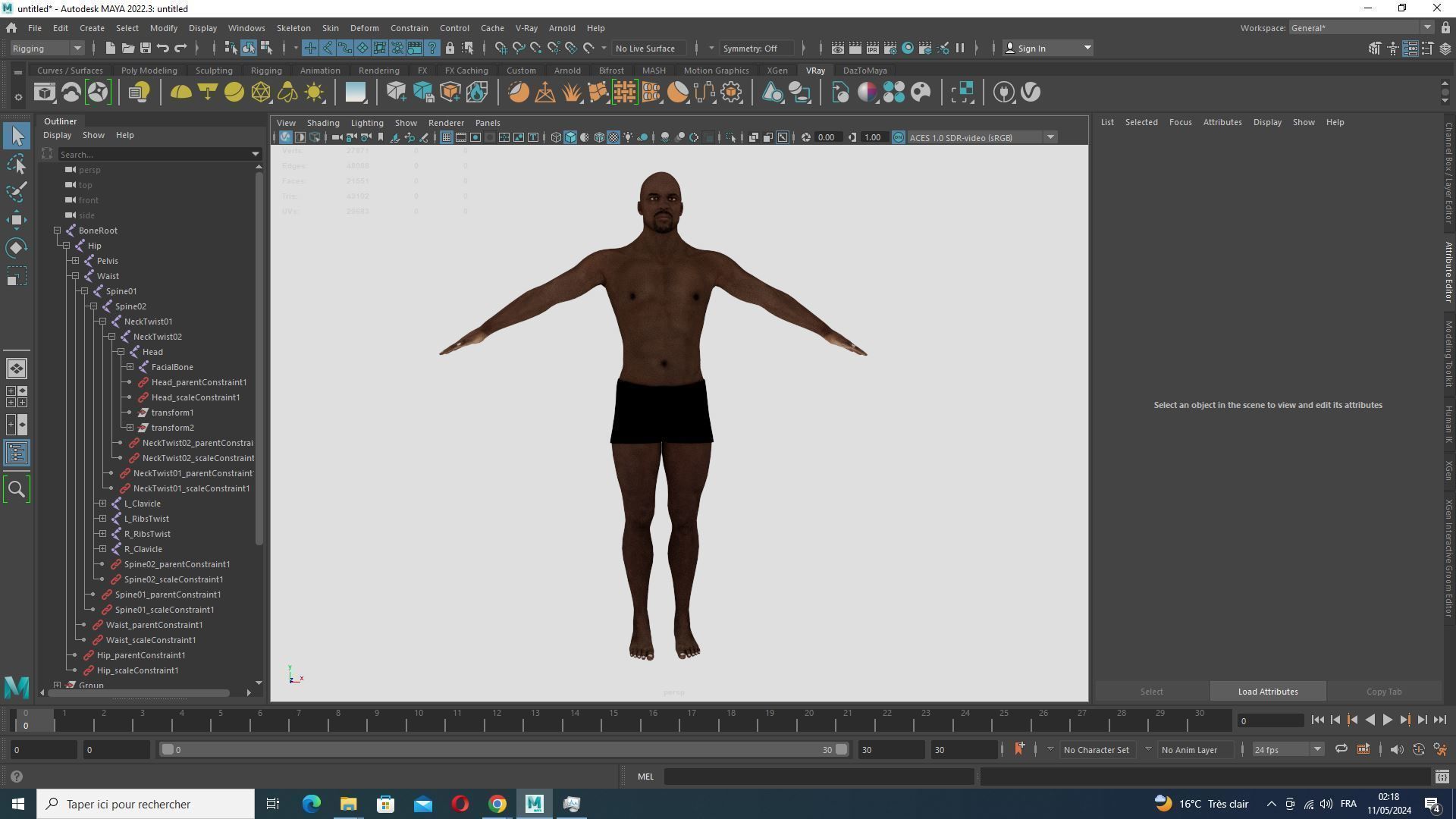Toggle the viewport grid display

[x=446, y=137]
